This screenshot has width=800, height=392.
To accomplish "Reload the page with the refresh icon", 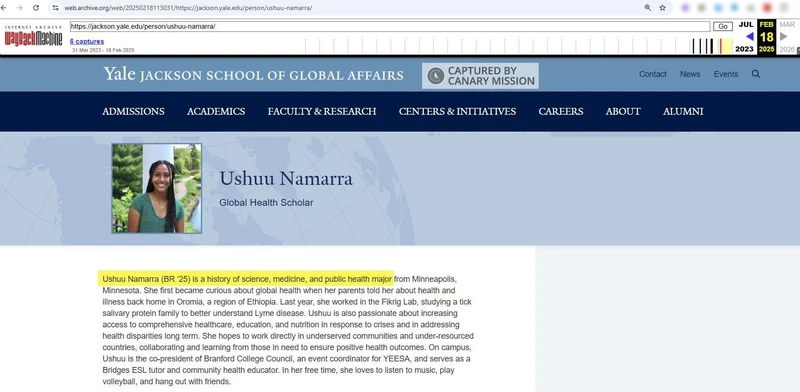I will pos(36,8).
